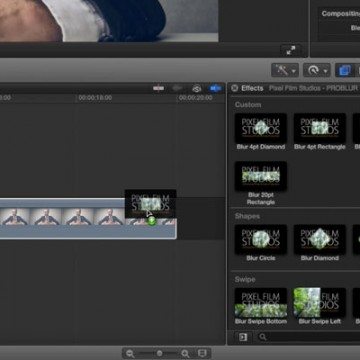Toggle the solo headphones button
The image size is (360, 360).
coord(197,88)
